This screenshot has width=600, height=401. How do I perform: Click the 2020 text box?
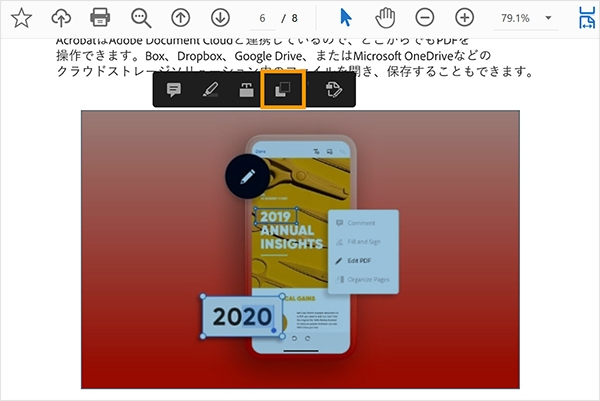pos(243,317)
